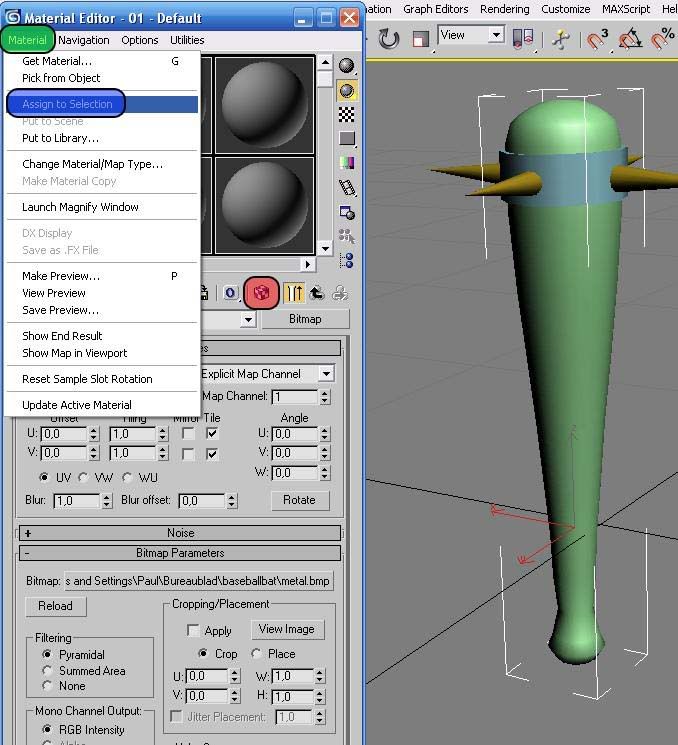Select the WU radio button
Image resolution: width=678 pixels, height=745 pixels.
tap(127, 477)
